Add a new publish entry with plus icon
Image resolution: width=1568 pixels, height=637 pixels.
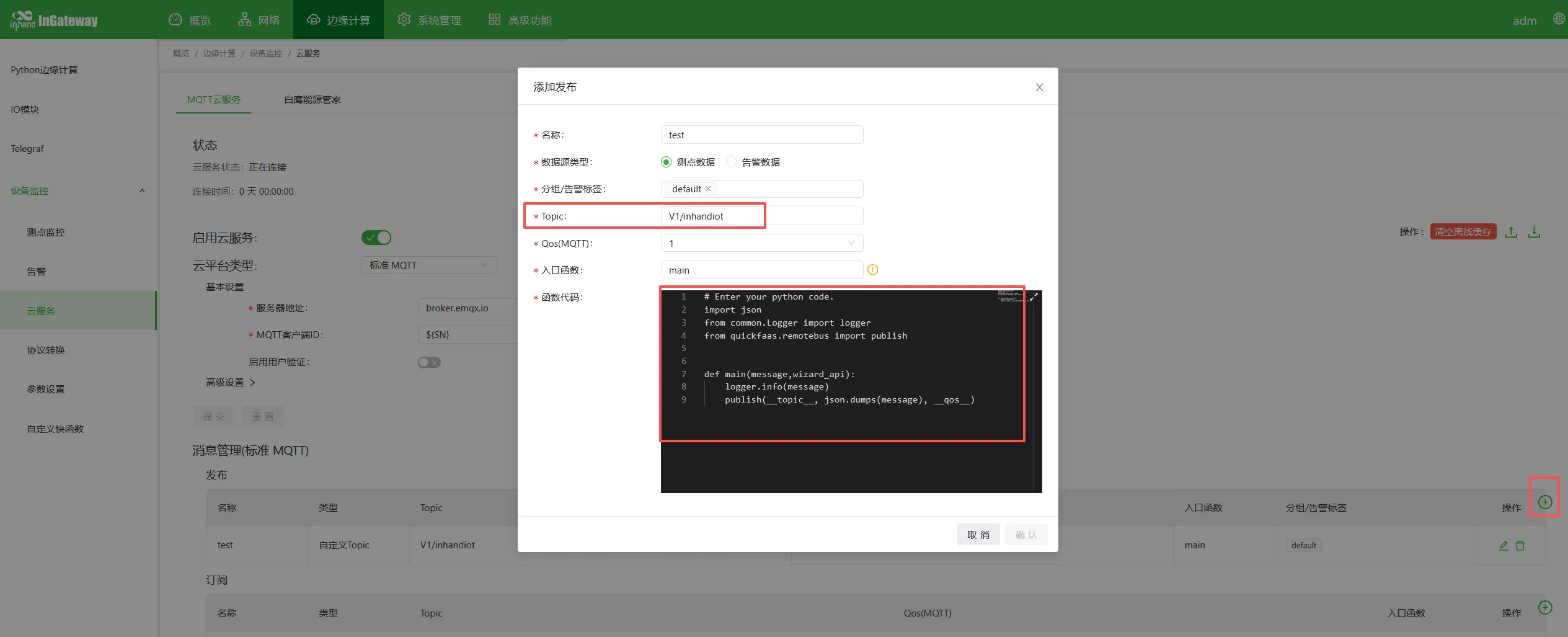(x=1544, y=502)
